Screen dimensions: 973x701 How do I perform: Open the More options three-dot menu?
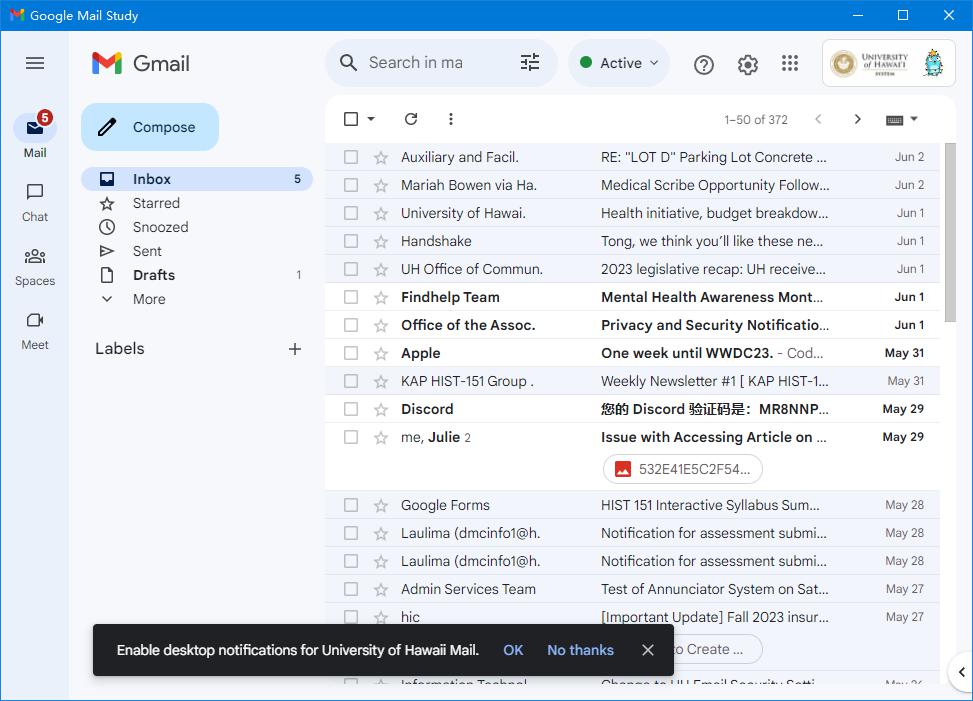(x=451, y=118)
